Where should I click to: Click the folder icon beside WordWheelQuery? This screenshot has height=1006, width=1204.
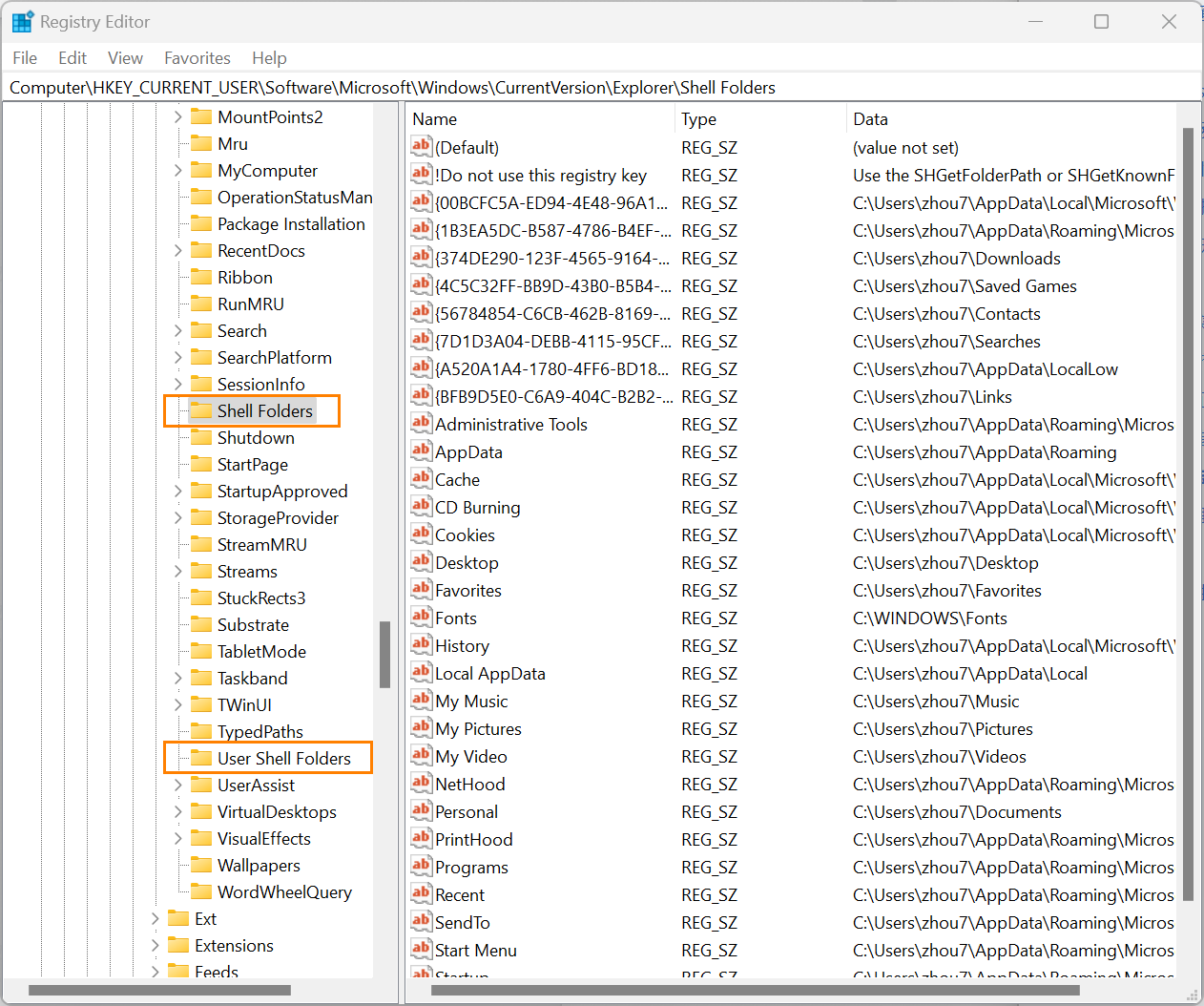[201, 891]
